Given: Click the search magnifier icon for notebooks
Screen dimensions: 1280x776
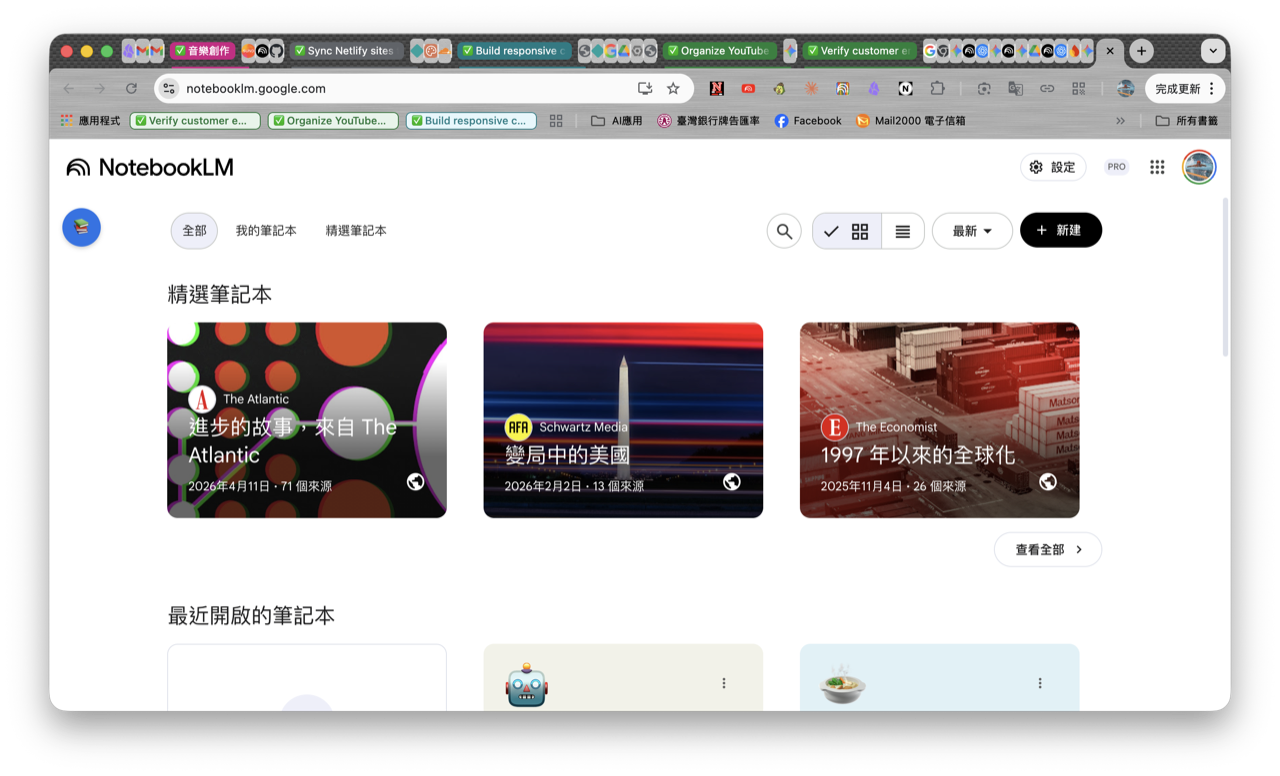Looking at the screenshot, I should (x=784, y=231).
